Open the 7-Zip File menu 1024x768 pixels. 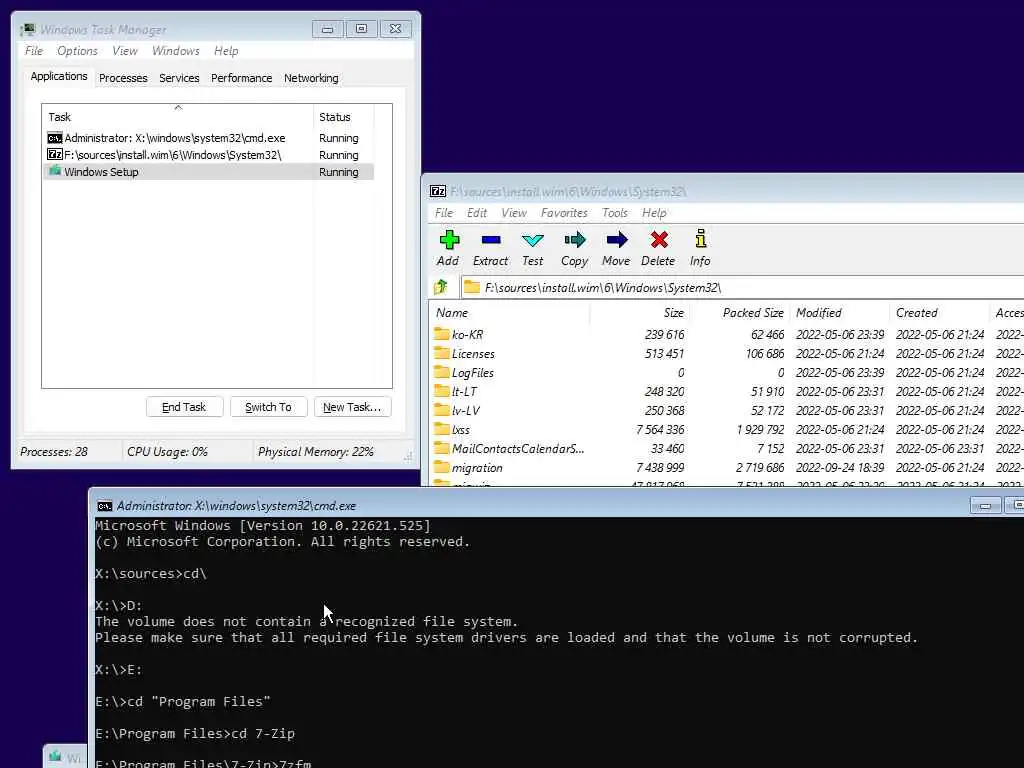444,213
